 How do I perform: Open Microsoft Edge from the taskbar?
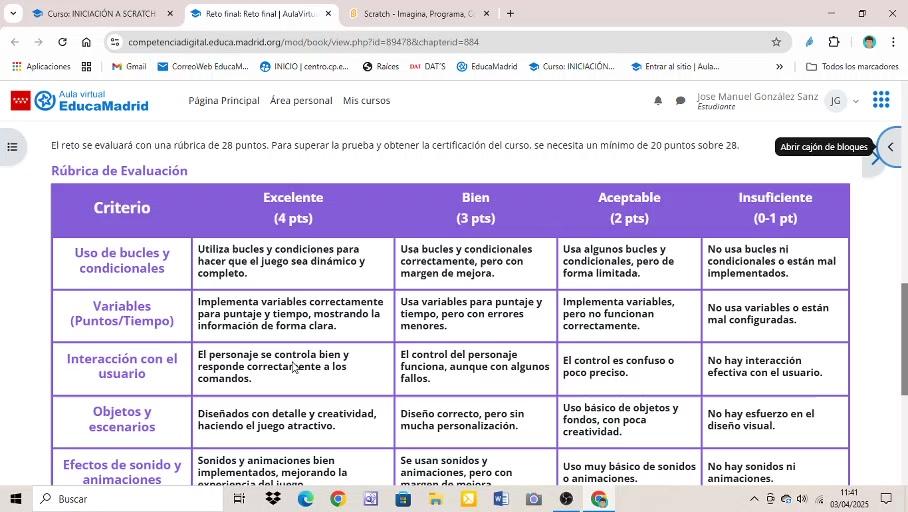click(305, 499)
